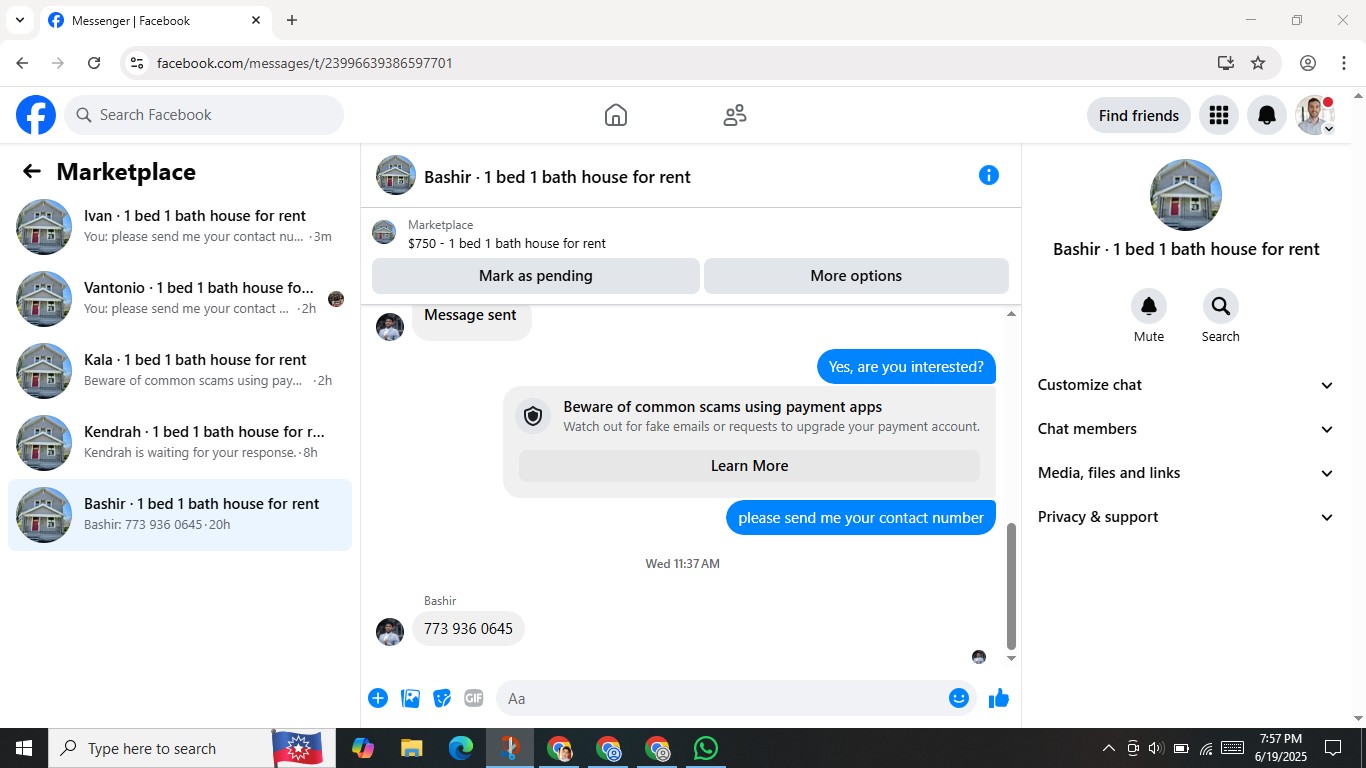Open Chrome's three-dot menu
Image resolution: width=1366 pixels, height=768 pixels.
pyautogui.click(x=1344, y=63)
